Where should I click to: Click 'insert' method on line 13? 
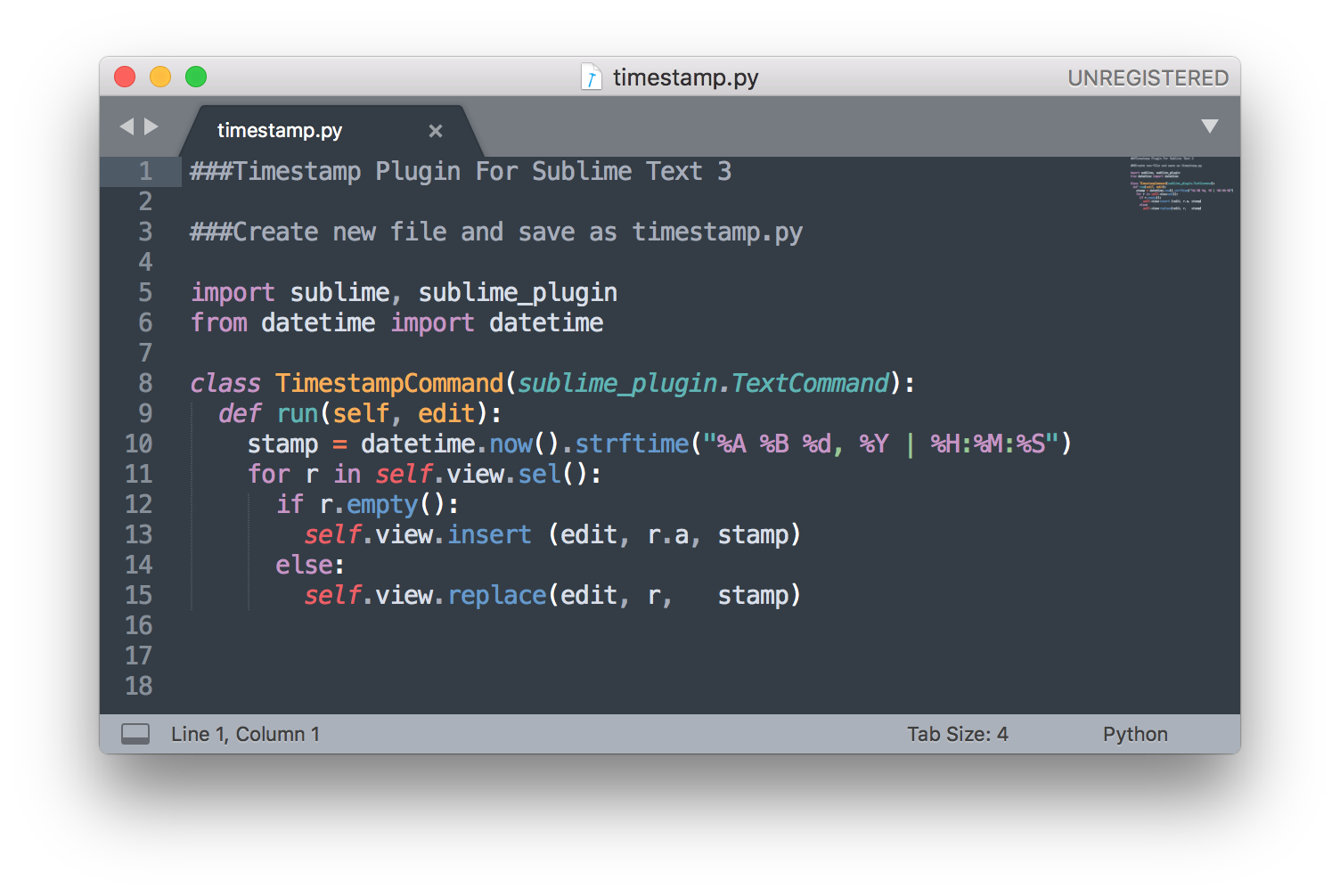click(x=489, y=534)
